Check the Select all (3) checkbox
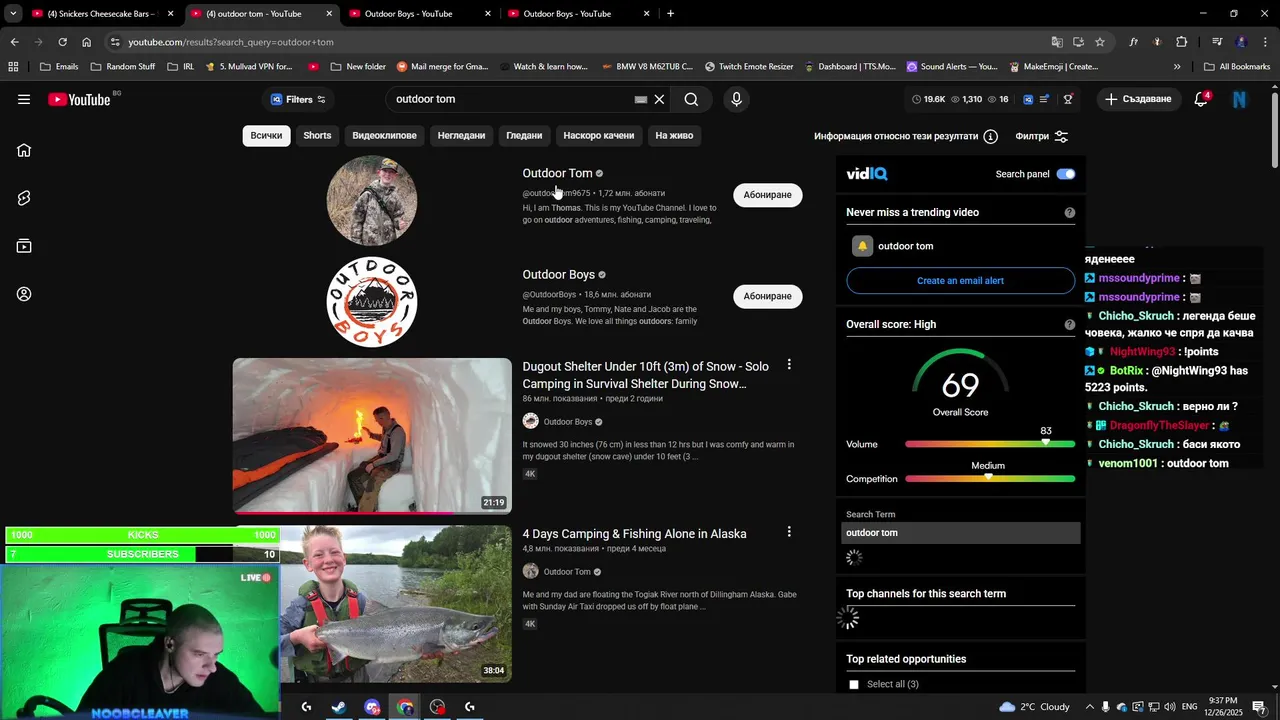1280x720 pixels. click(854, 685)
